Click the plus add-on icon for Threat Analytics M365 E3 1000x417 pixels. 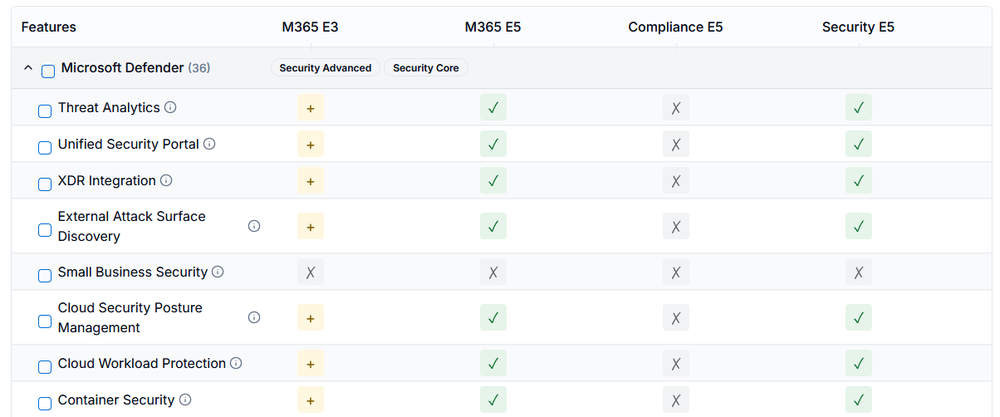click(311, 107)
